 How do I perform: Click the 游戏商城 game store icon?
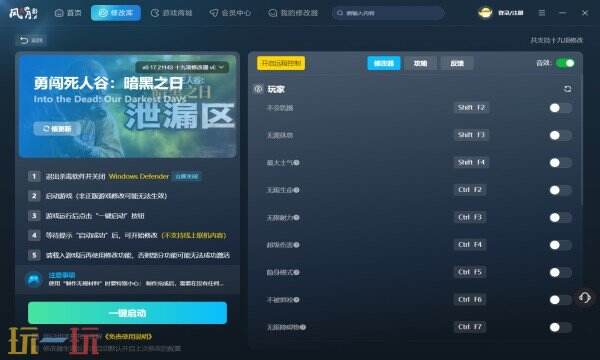pyautogui.click(x=155, y=13)
